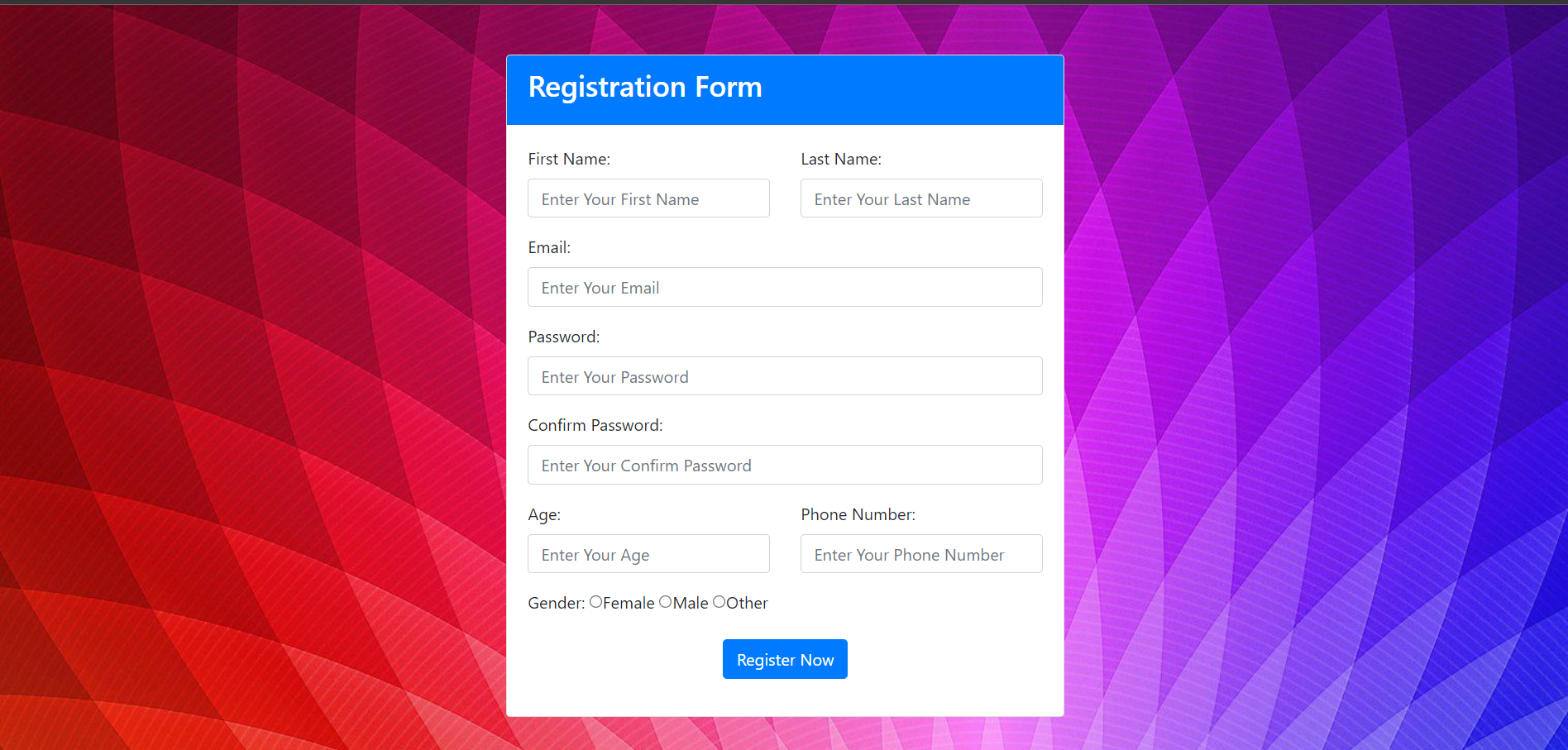
Task: Click the Register Now button
Action: 784,659
